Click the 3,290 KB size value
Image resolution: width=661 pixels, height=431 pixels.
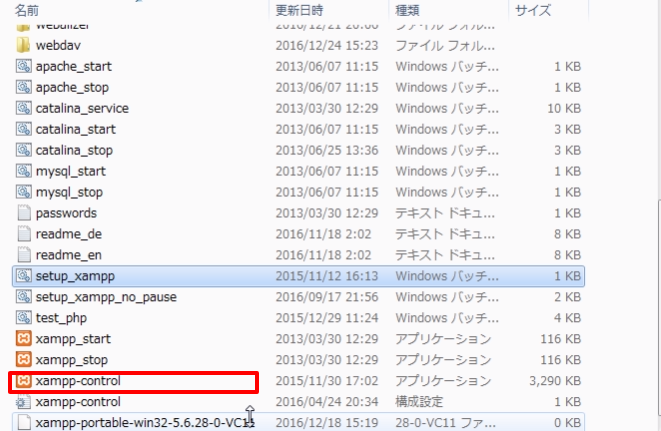point(555,381)
